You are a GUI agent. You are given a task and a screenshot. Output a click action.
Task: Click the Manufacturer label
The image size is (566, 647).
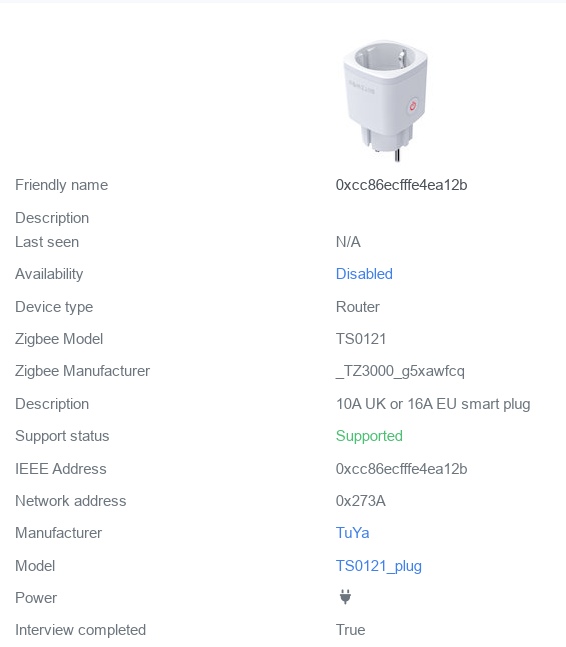59,533
